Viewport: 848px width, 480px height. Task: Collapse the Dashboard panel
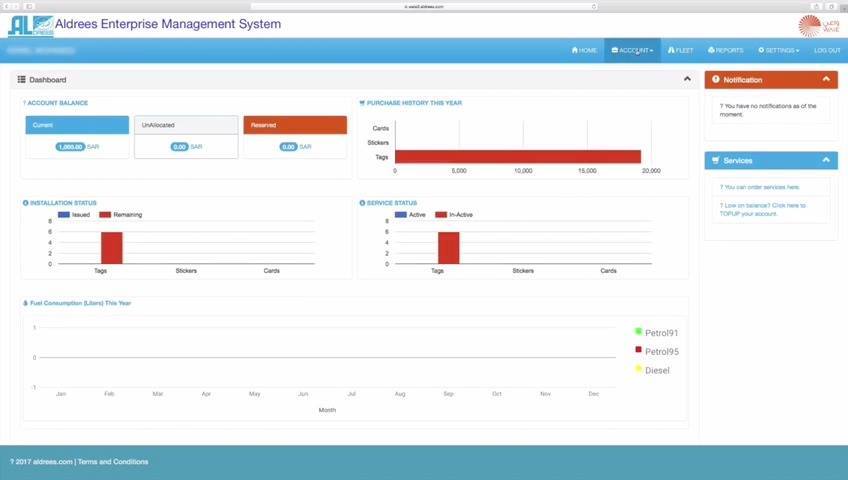pyautogui.click(x=687, y=79)
